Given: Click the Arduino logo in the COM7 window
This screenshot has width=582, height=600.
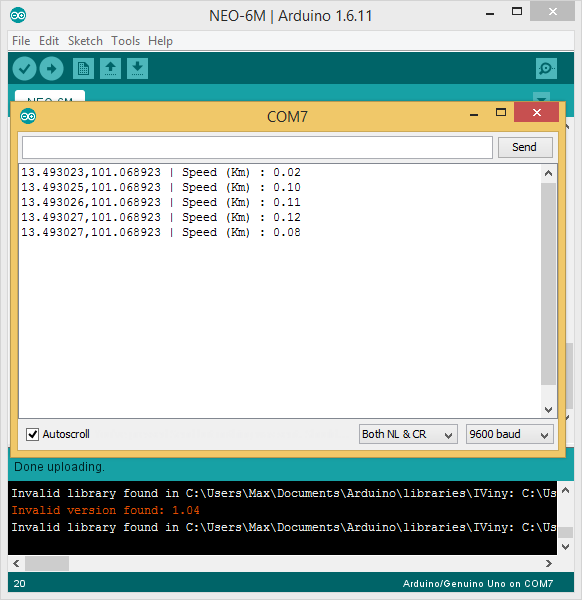Looking at the screenshot, I should (x=28, y=116).
